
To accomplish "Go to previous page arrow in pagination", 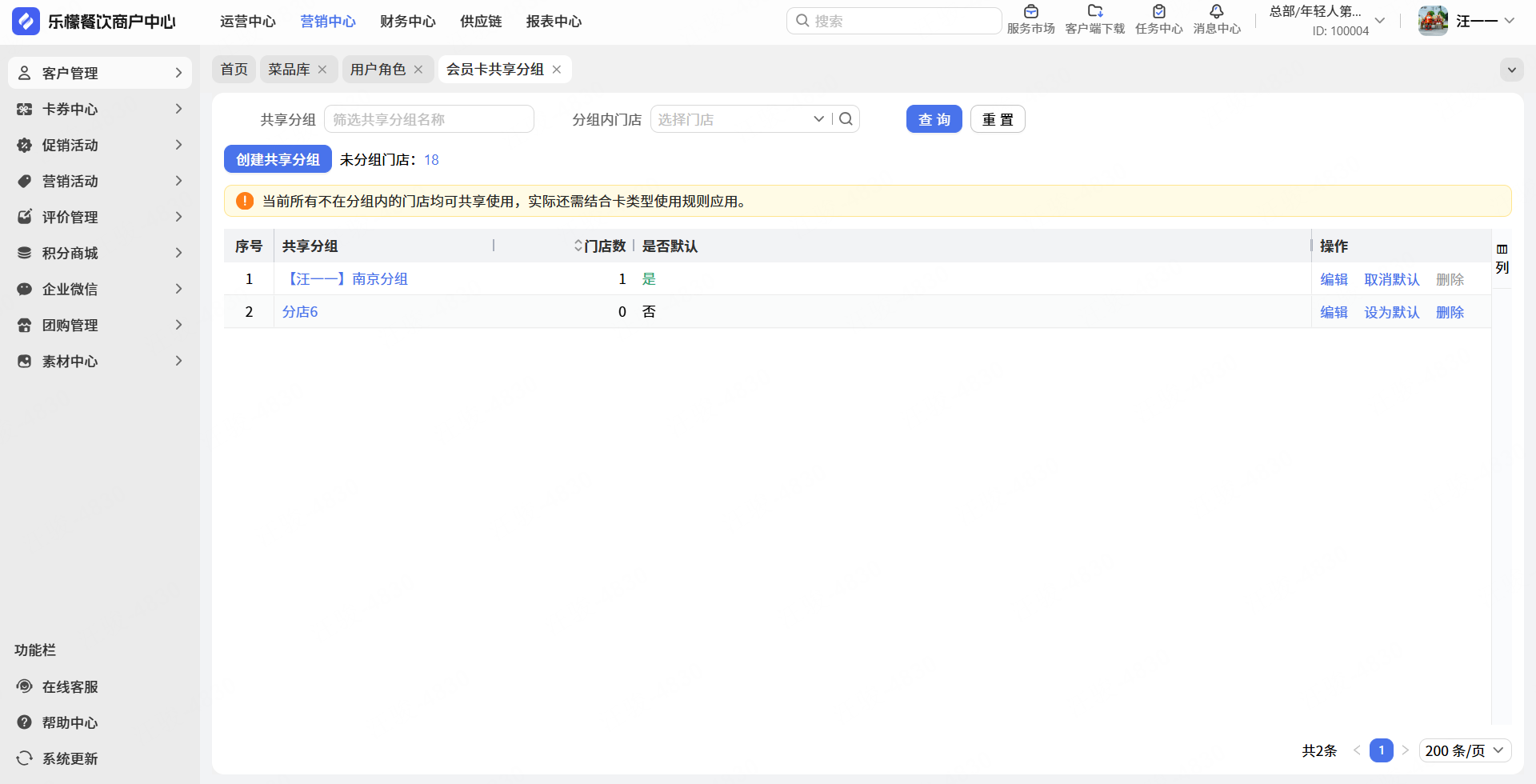I will pyautogui.click(x=1357, y=750).
